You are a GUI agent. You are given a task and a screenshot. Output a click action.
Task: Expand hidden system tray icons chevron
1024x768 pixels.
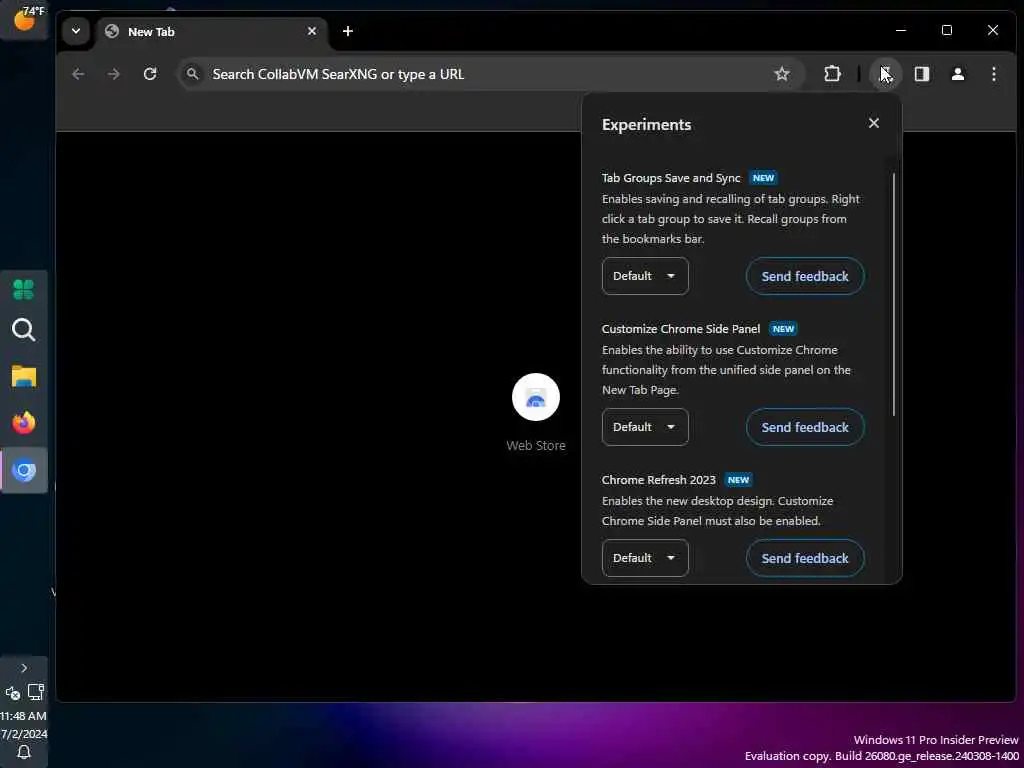pos(24,668)
